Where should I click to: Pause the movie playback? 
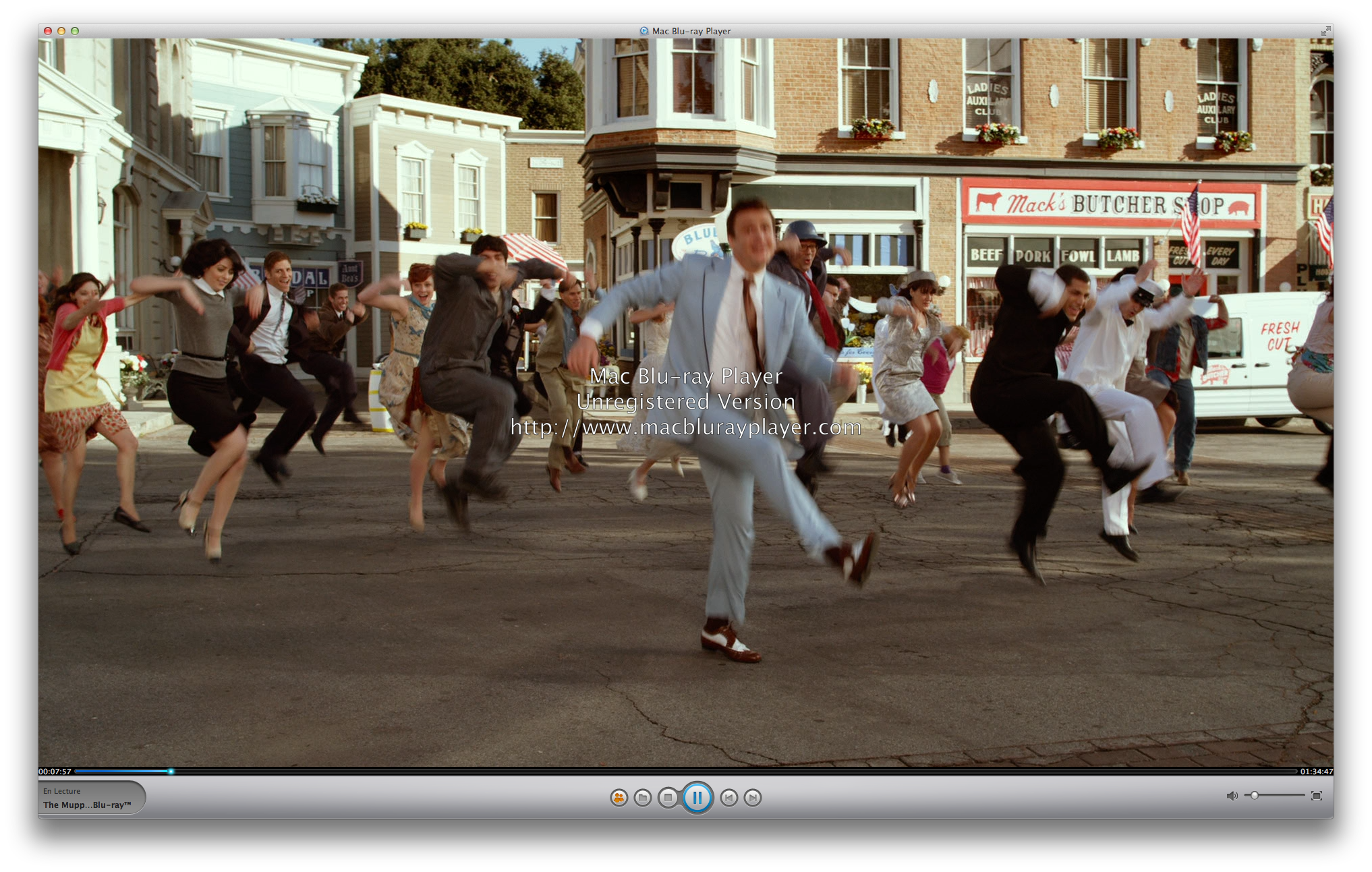point(697,798)
